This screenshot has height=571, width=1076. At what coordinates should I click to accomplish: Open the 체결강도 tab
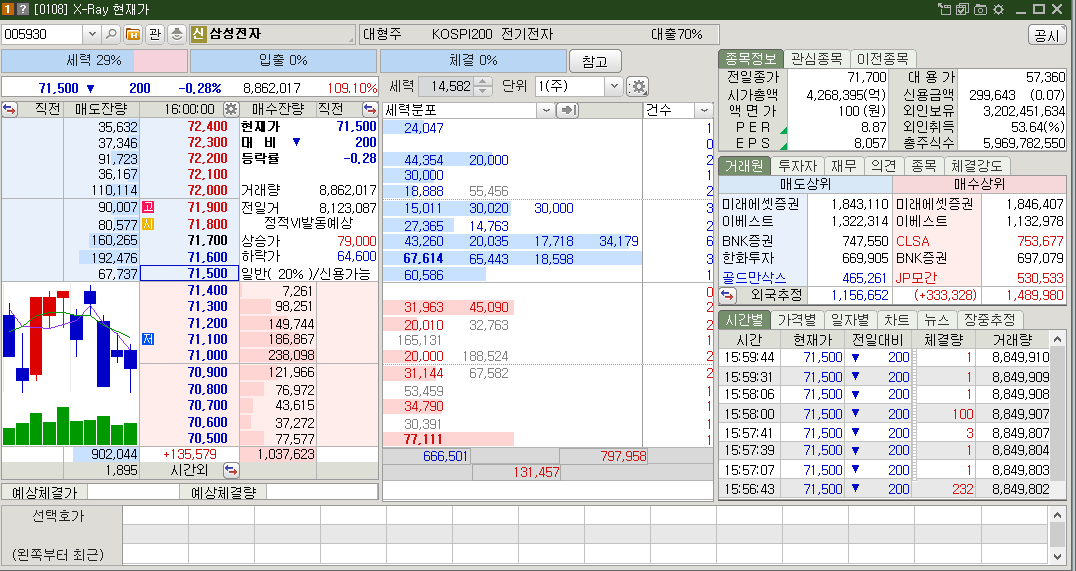977,166
